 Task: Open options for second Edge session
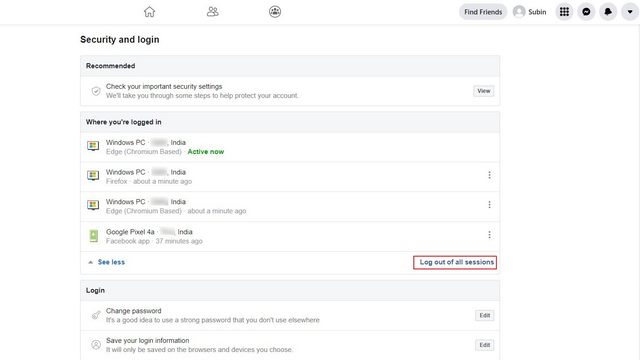[489, 205]
